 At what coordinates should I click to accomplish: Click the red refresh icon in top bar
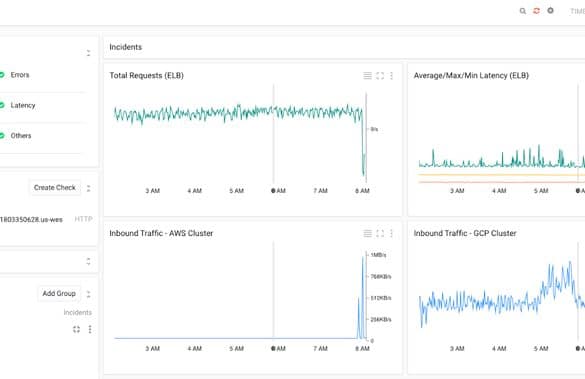[x=536, y=11]
